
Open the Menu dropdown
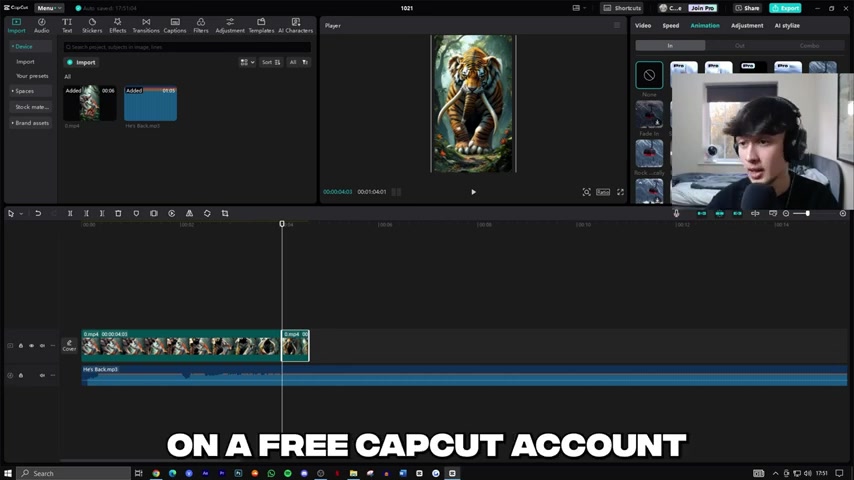48,8
